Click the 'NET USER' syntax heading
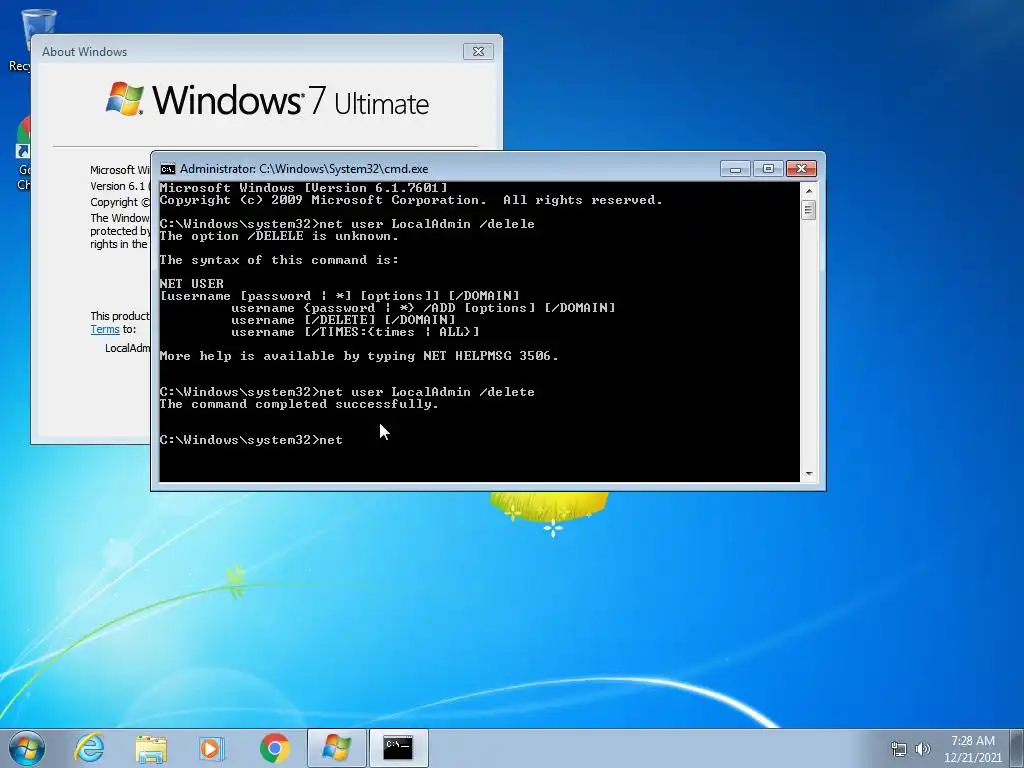The width and height of the screenshot is (1024, 768). pos(191,284)
